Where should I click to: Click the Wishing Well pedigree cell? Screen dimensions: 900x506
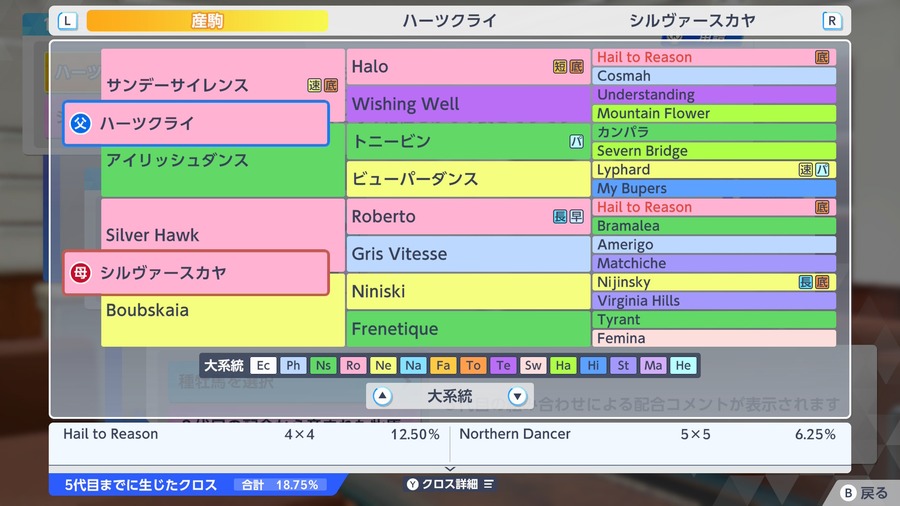click(468, 104)
